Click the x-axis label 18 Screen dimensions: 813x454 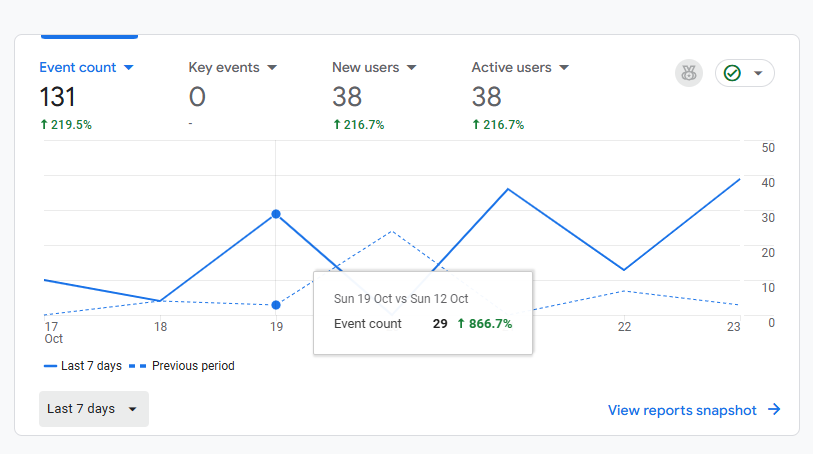click(161, 327)
